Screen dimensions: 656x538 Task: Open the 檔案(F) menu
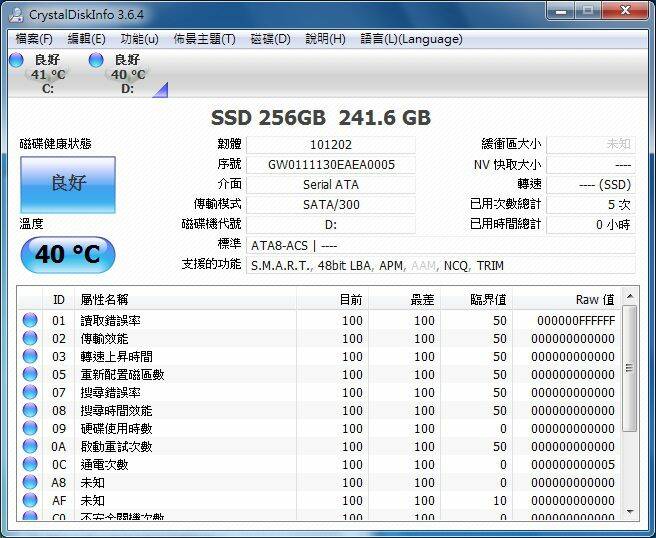tap(34, 39)
